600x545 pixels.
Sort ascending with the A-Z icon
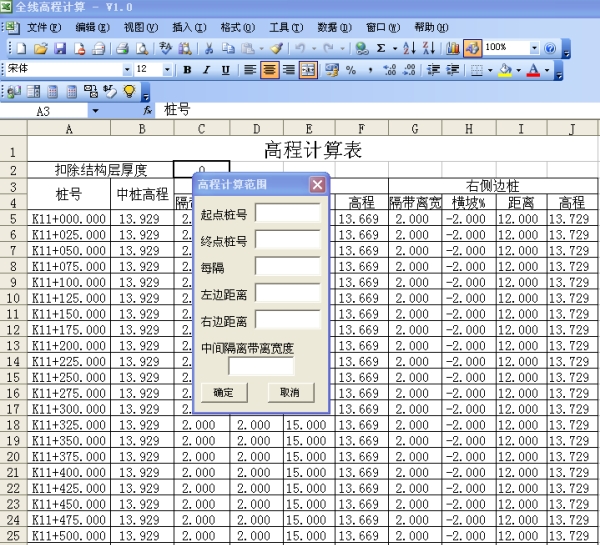pyautogui.click(x=409, y=48)
